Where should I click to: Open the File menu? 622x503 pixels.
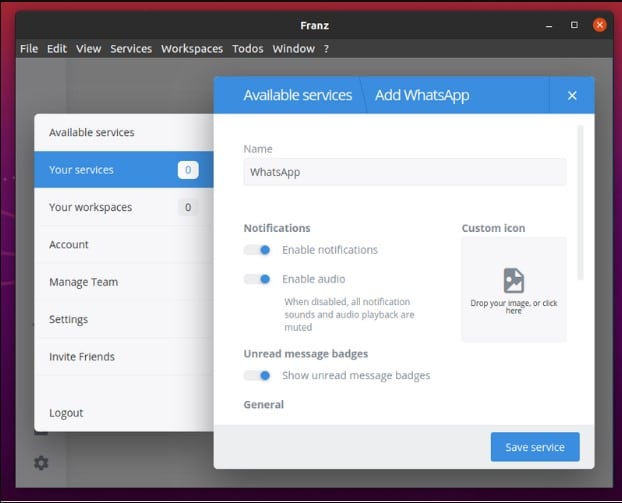pos(29,48)
